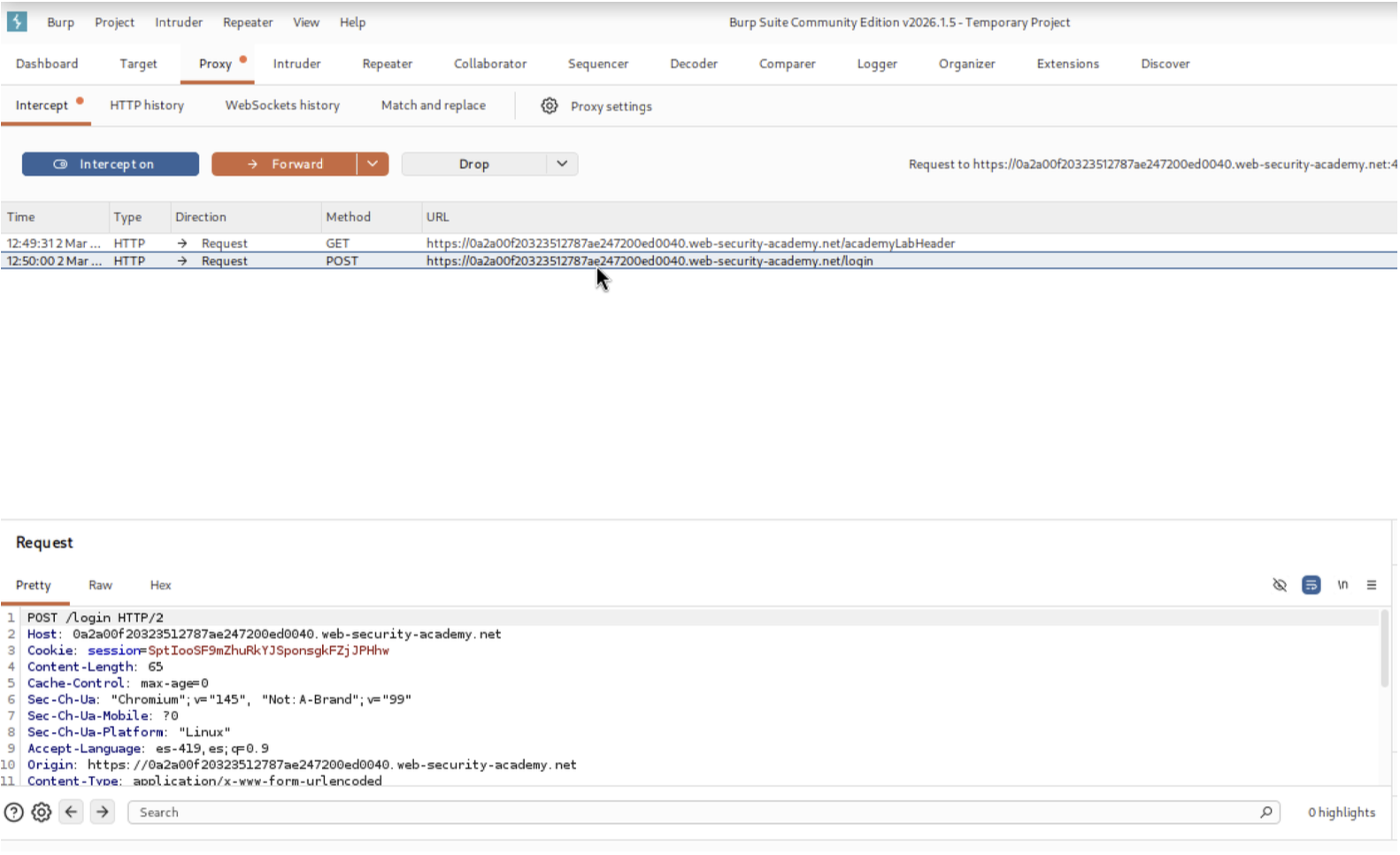Click the Burp Suite logo icon
The image size is (1400, 855).
(17, 21)
